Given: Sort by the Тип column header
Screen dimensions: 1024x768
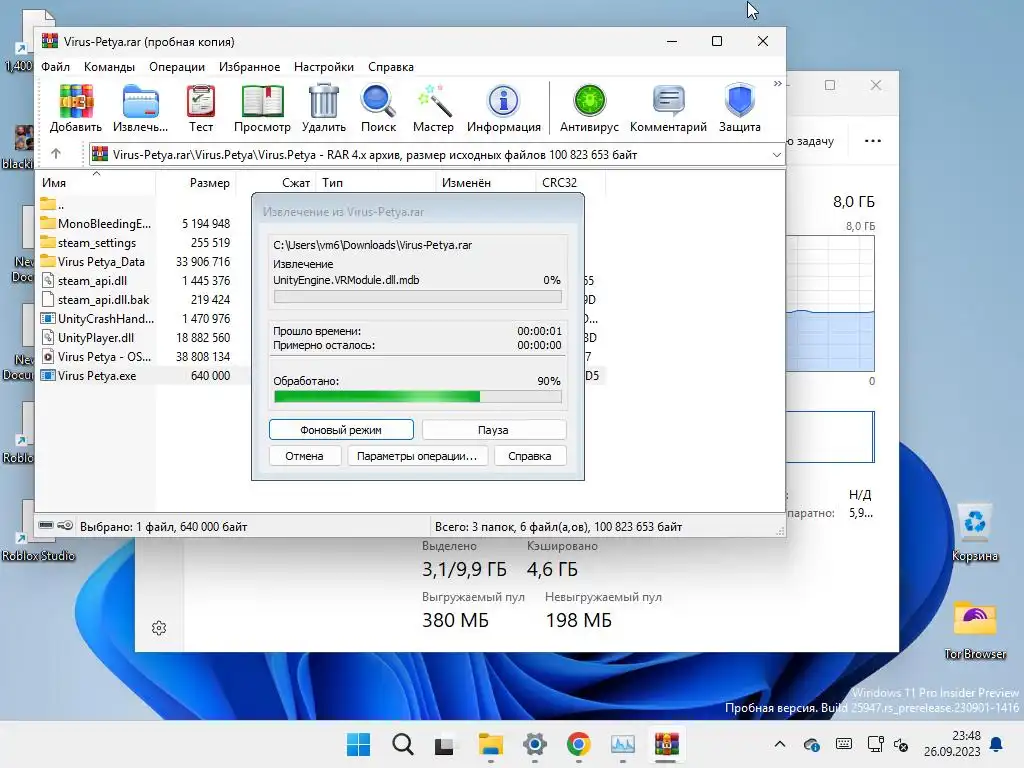Looking at the screenshot, I should 376,183.
